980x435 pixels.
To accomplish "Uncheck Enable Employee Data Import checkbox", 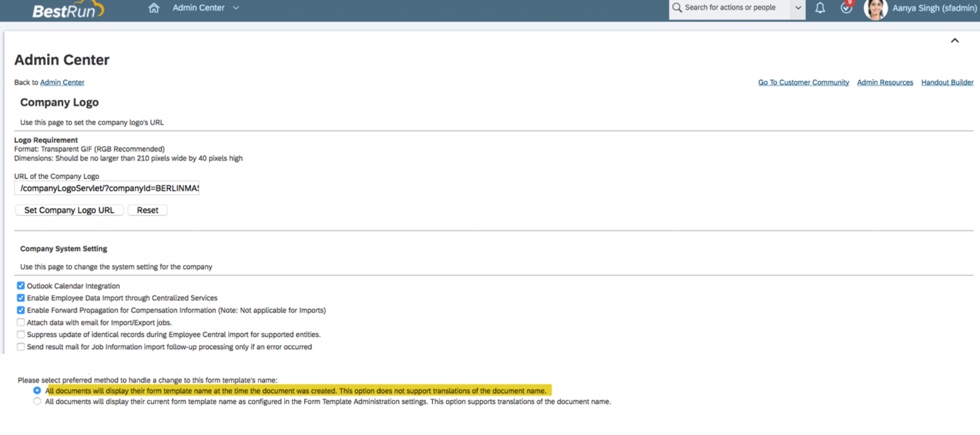I will coord(21,298).
